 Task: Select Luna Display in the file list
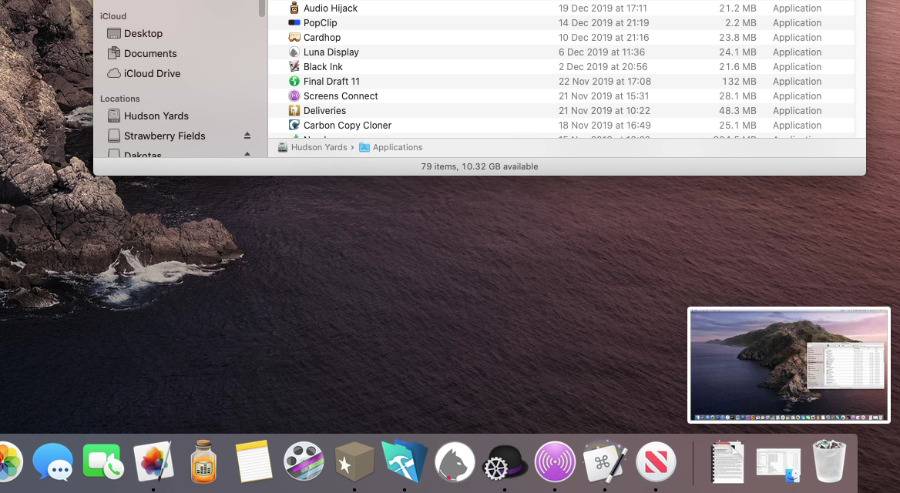click(x=331, y=52)
